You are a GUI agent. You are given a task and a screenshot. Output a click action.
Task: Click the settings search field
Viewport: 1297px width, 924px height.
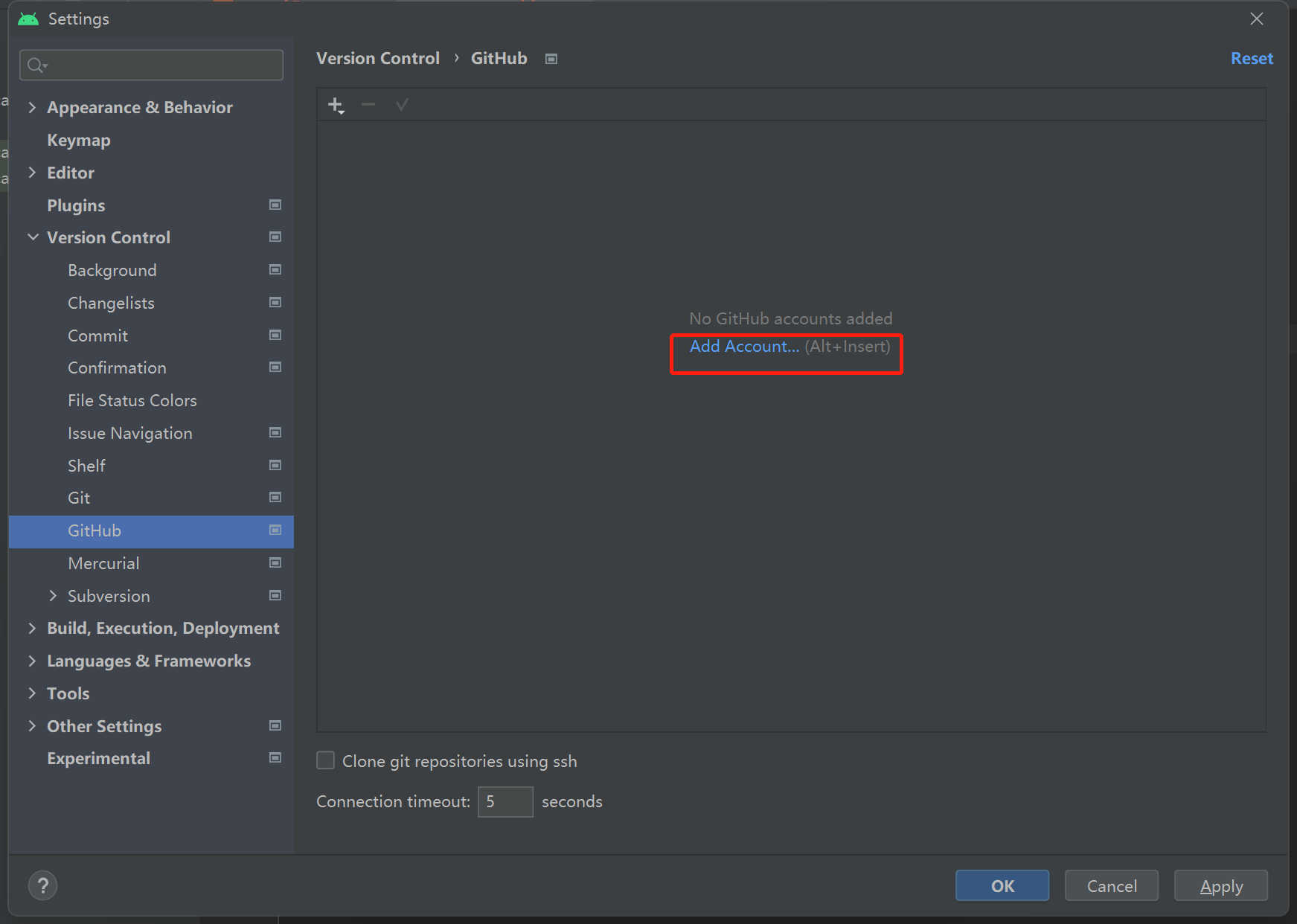coord(151,65)
